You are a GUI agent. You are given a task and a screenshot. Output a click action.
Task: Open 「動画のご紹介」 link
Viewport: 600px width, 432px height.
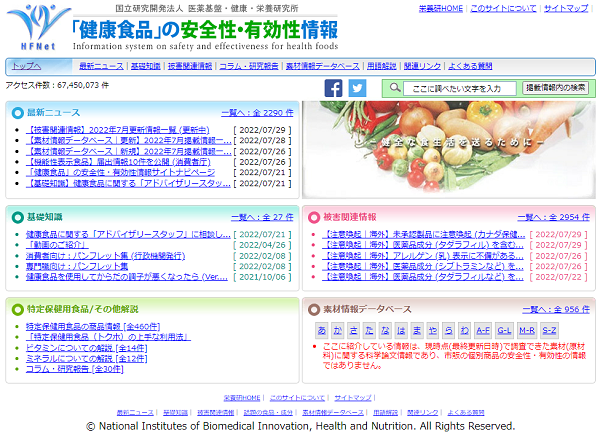57,245
